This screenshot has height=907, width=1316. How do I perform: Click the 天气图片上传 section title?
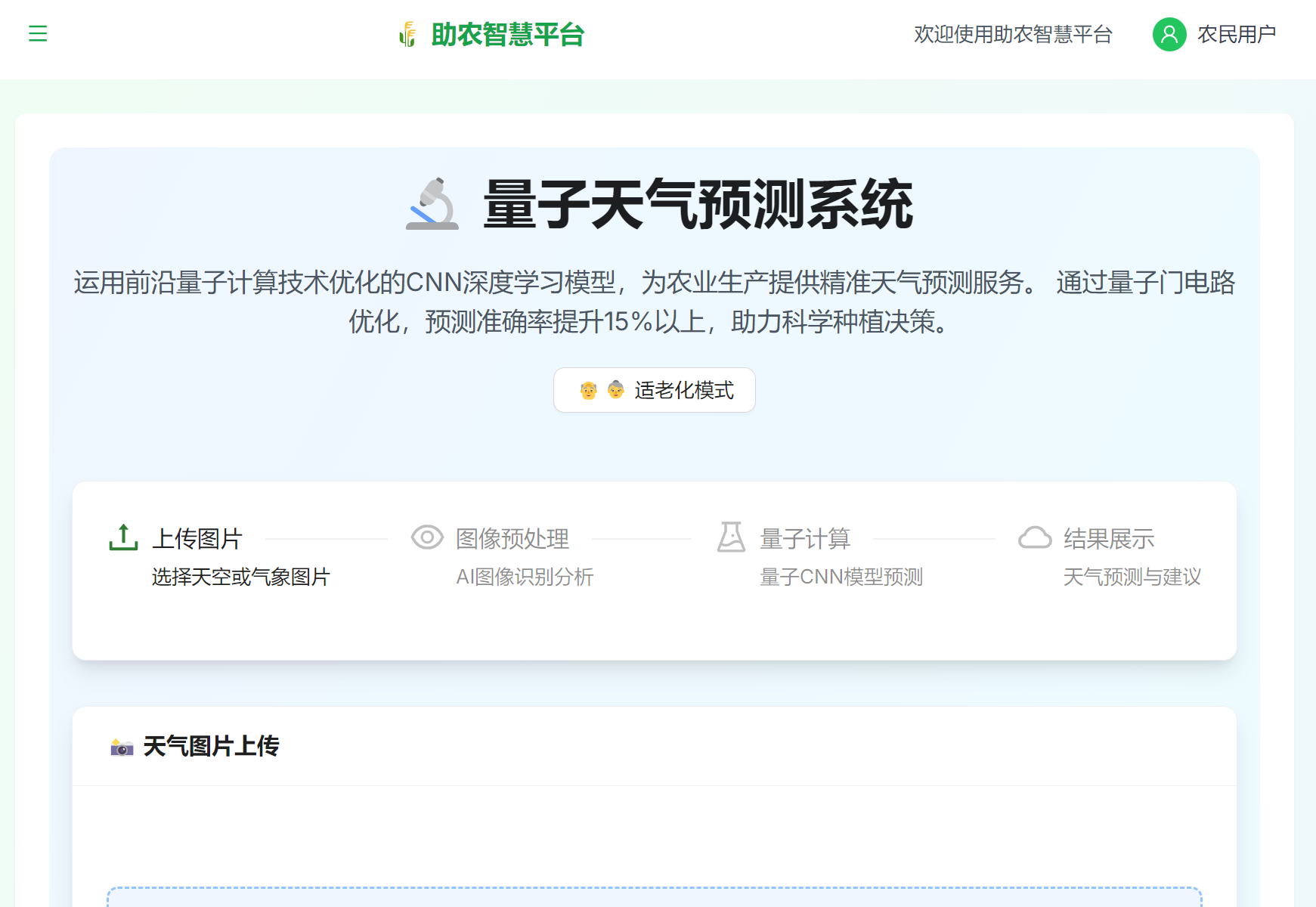tap(212, 747)
